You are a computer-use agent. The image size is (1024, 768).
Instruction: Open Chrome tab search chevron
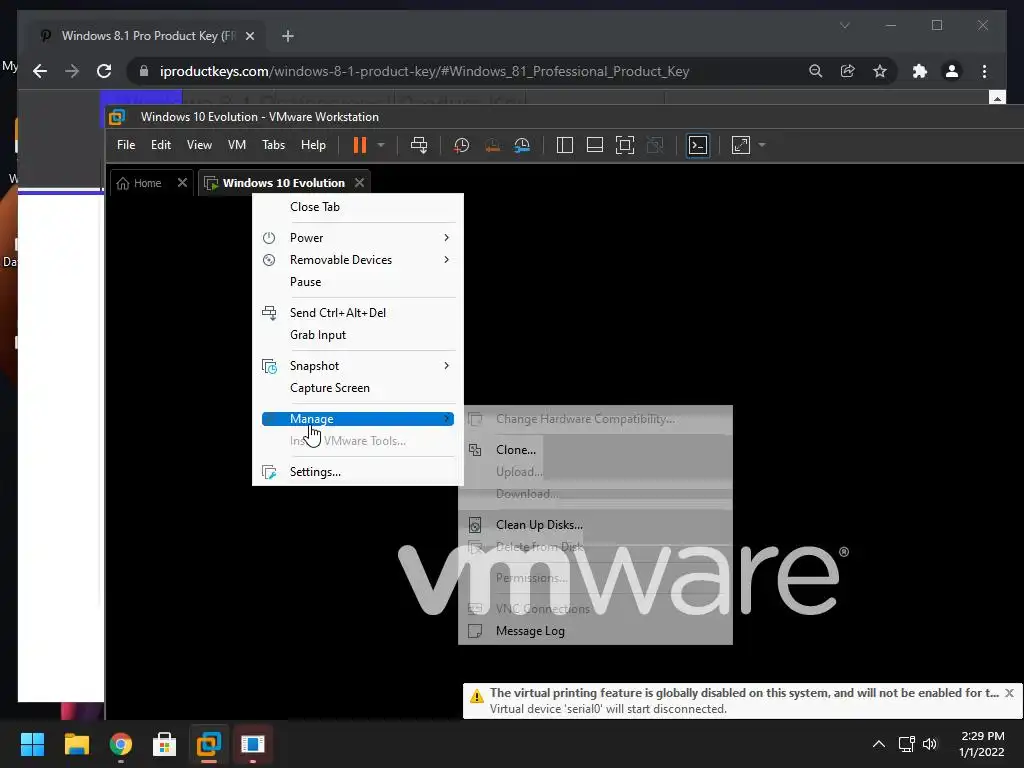(x=844, y=25)
